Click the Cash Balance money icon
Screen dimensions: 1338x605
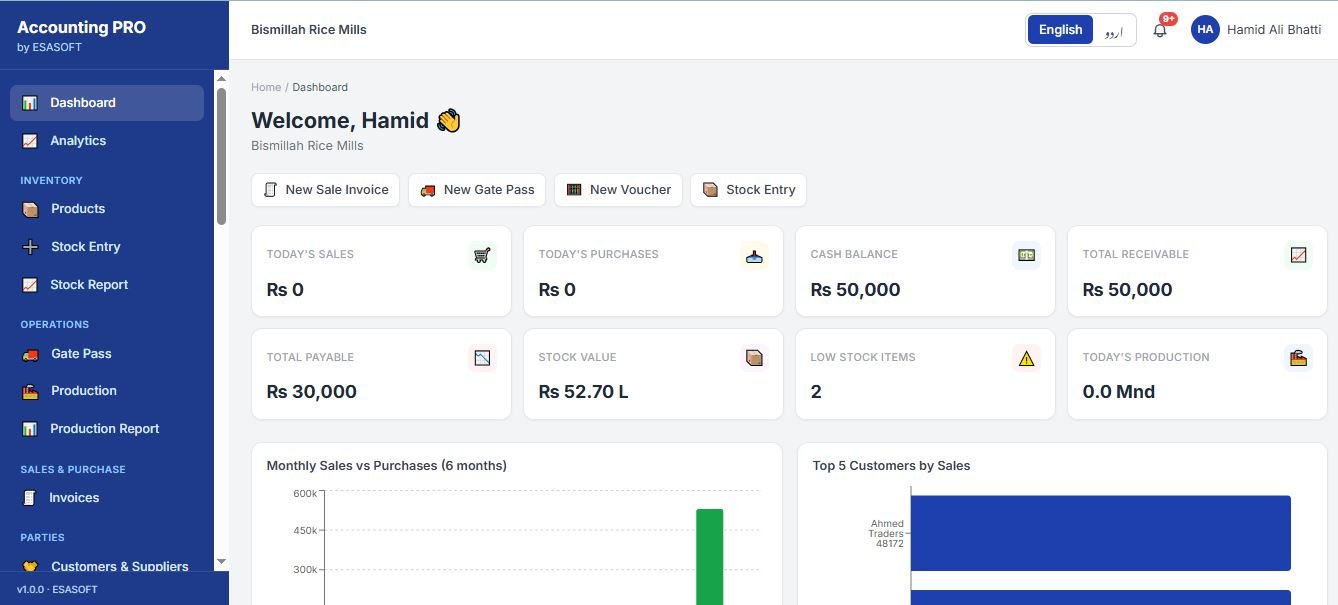coord(1026,255)
